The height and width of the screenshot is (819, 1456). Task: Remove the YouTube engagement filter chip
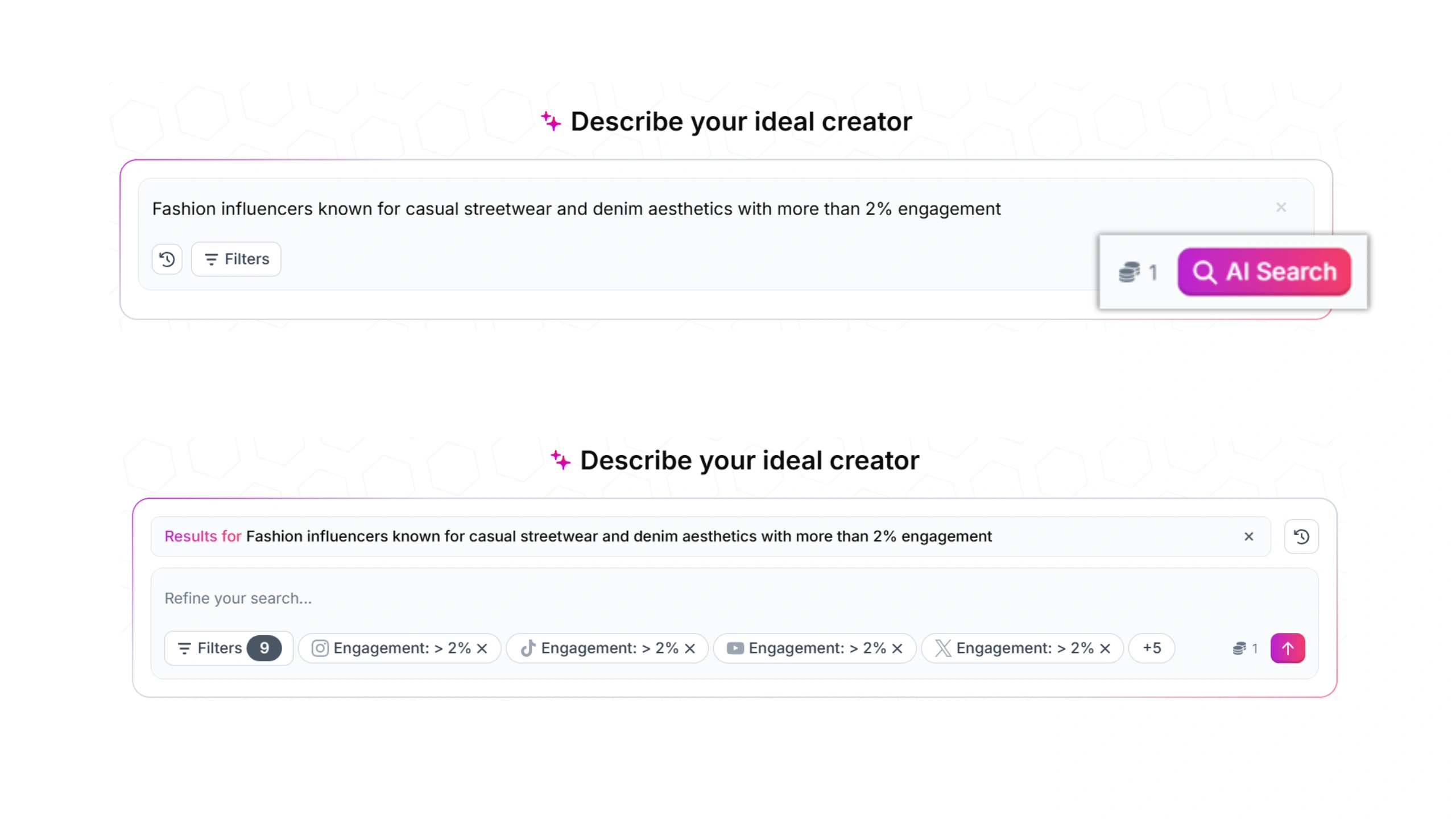coord(897,648)
